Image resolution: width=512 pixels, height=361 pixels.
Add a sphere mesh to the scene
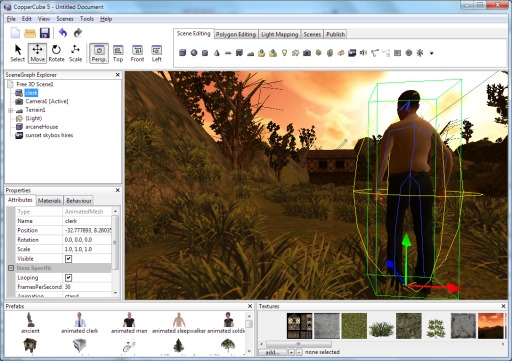[x=194, y=53]
